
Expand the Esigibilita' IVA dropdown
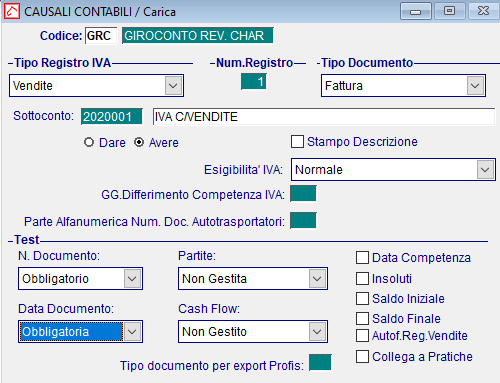pos(485,170)
